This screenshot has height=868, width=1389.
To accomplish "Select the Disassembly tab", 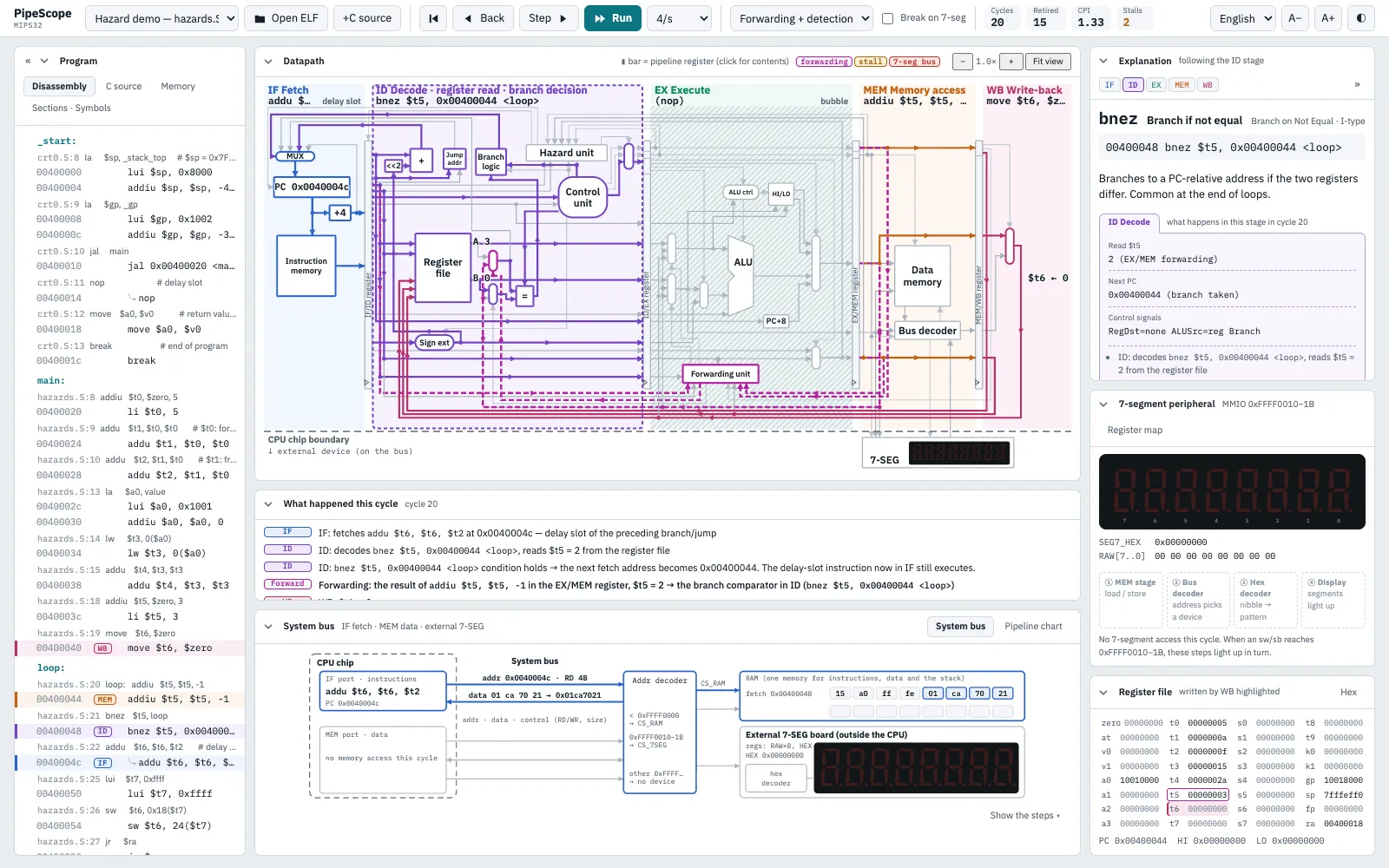I will 59,87.
